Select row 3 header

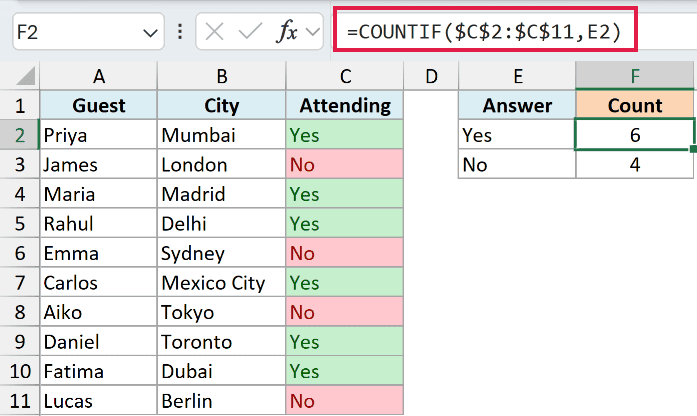coord(20,164)
